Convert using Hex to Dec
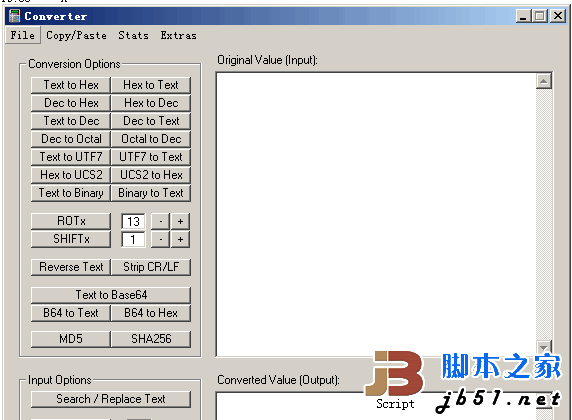This screenshot has width=572, height=420. [151, 103]
